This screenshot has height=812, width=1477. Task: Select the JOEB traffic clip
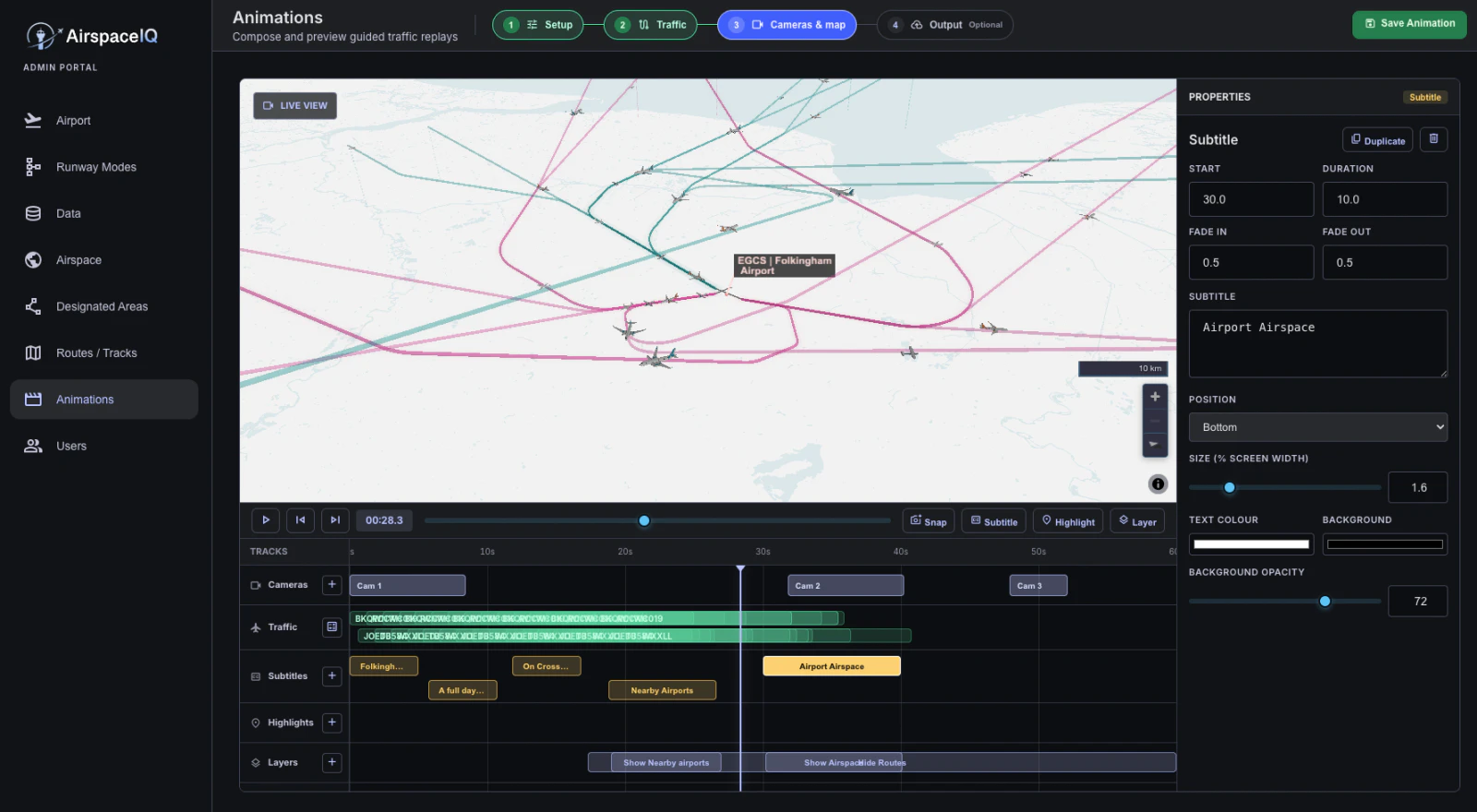[634, 636]
